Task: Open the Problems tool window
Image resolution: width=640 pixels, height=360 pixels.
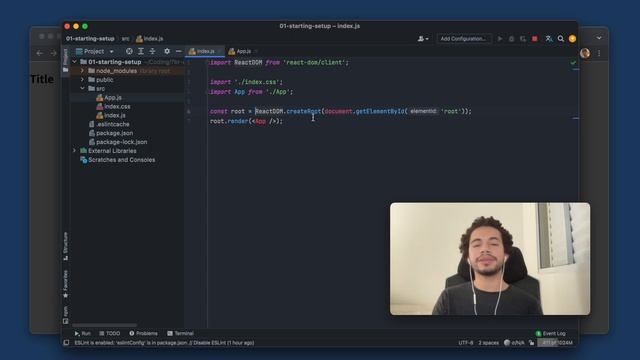Action: pos(143,333)
